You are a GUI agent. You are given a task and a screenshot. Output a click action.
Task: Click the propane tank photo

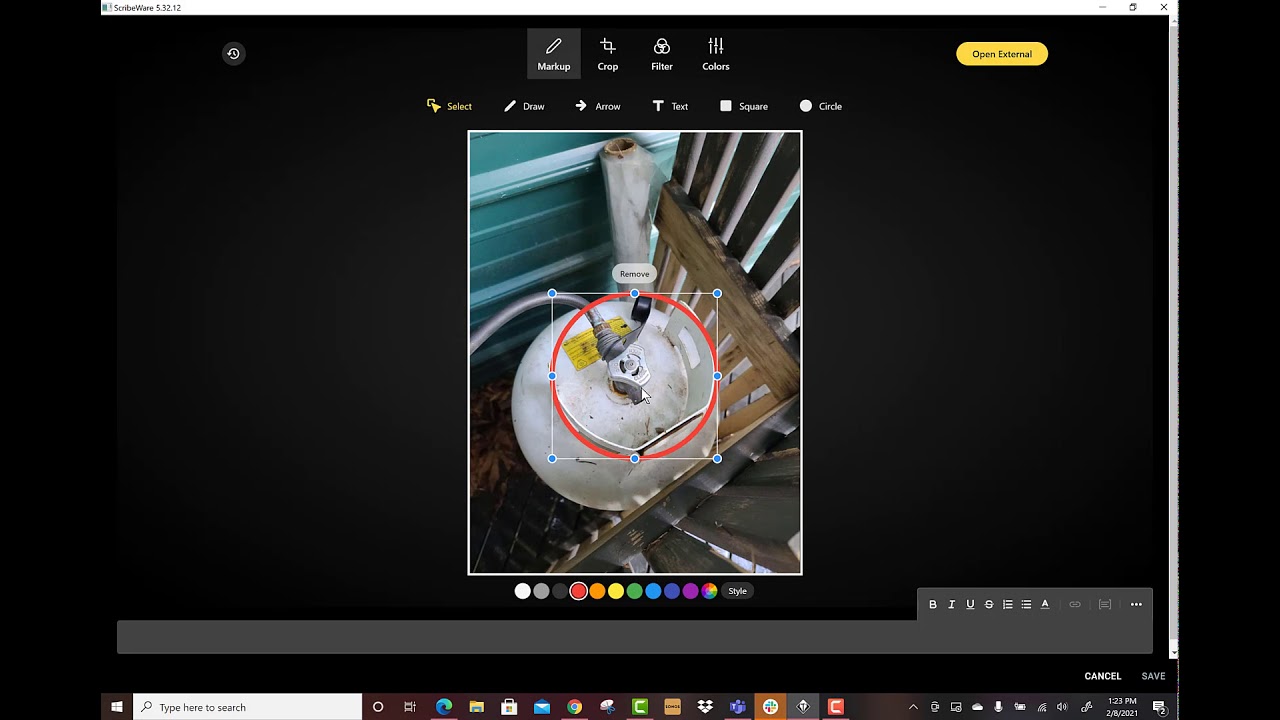(x=635, y=353)
